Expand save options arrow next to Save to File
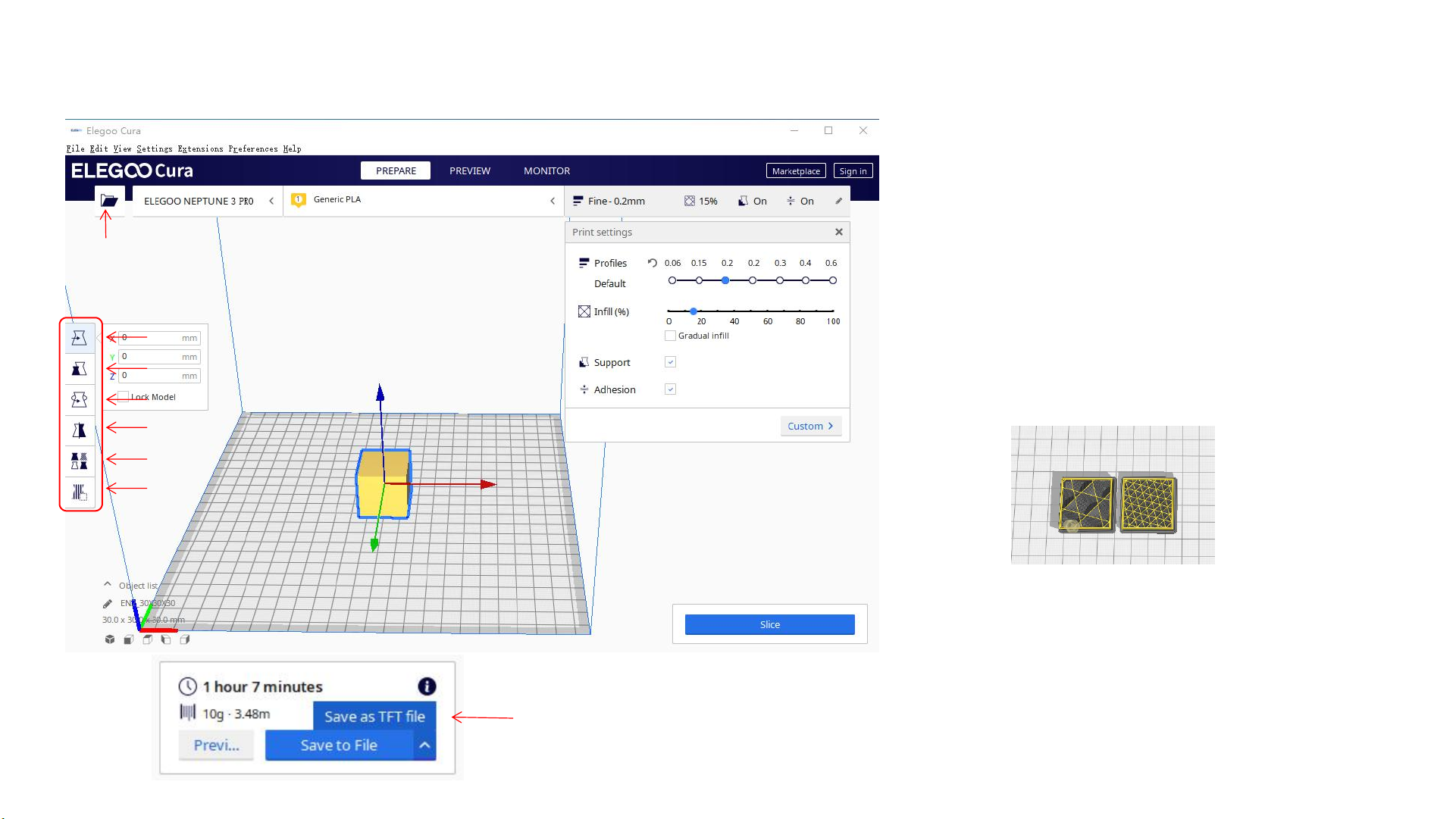Image resolution: width=1456 pixels, height=819 pixels. 424,746
